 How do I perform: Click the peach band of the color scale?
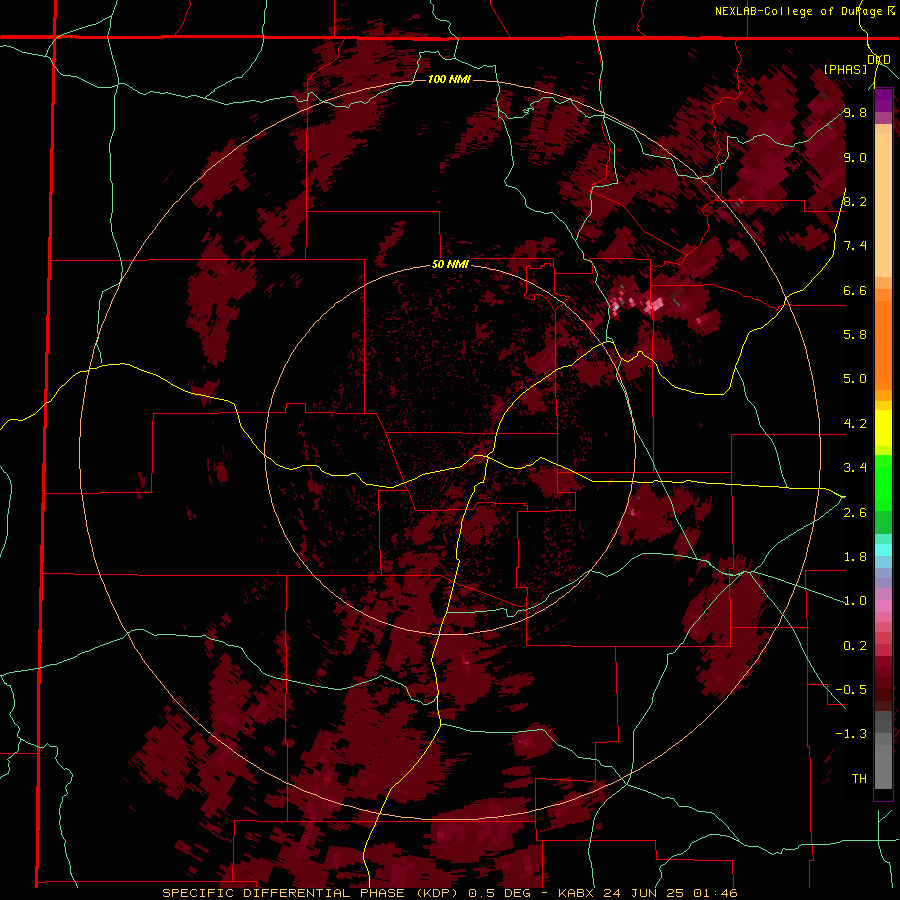tap(883, 205)
